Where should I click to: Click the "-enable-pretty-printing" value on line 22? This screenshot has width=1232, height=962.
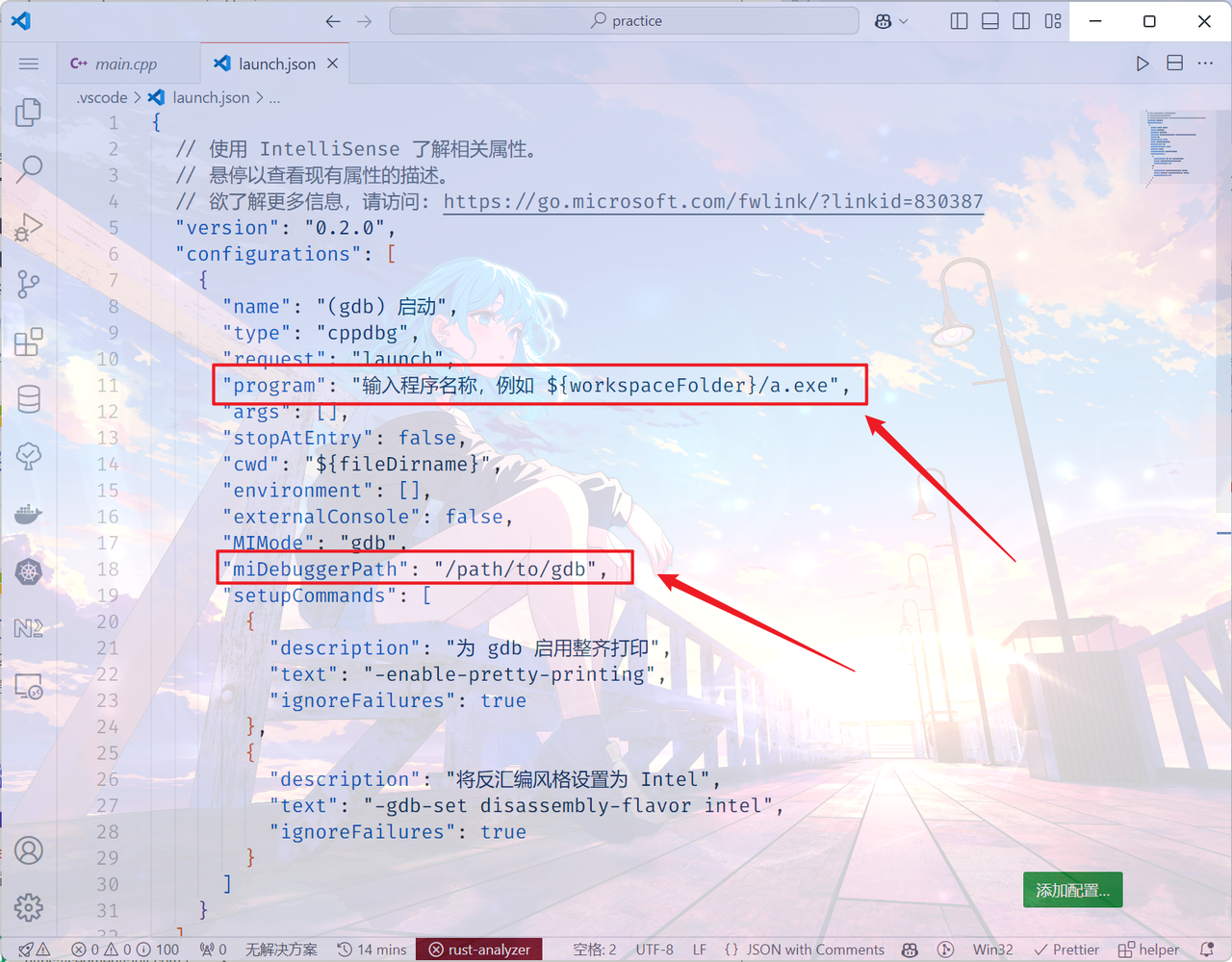[509, 674]
